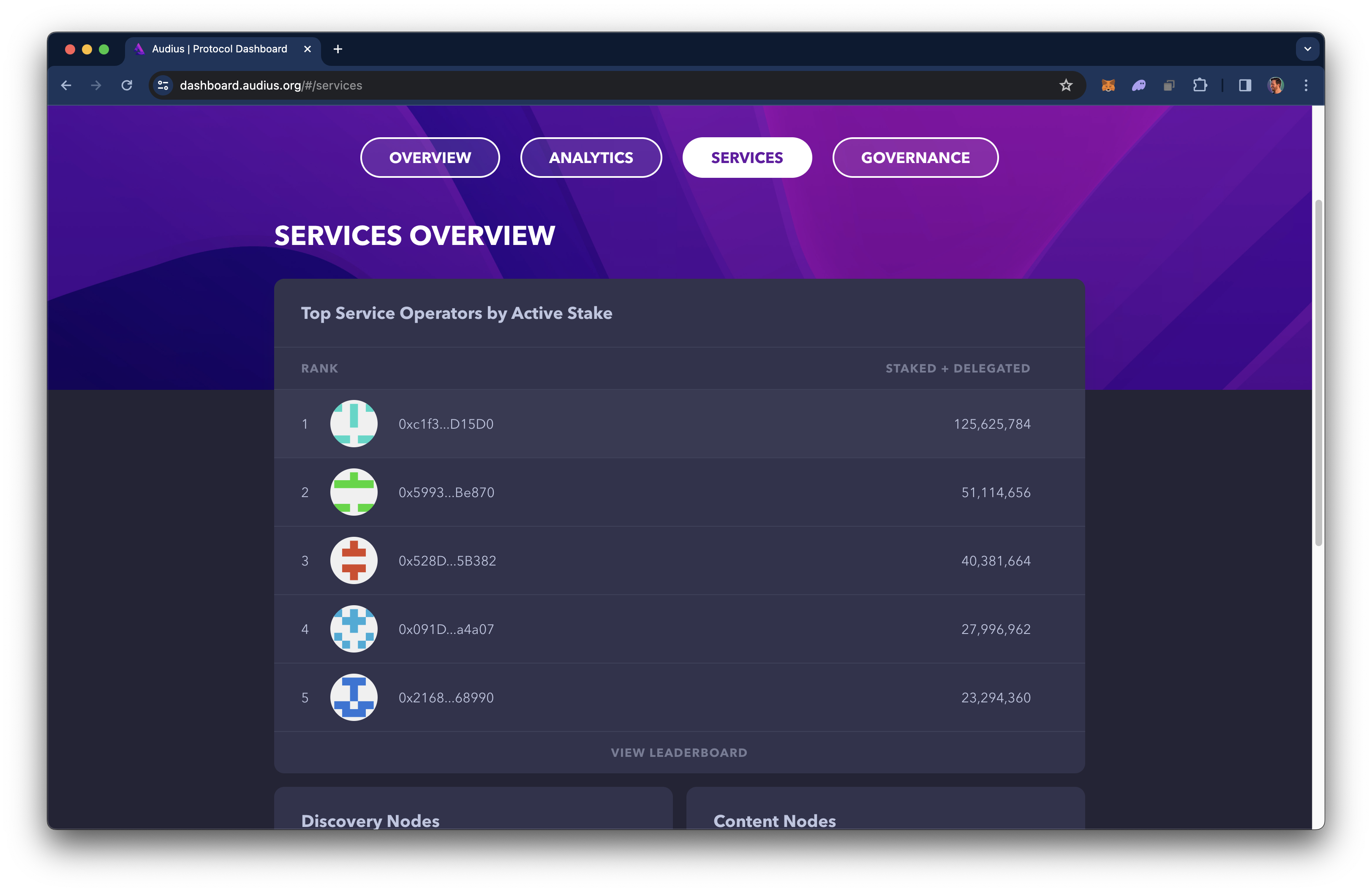Click the site information icon in address bar
This screenshot has width=1372, height=892.
coord(163,85)
